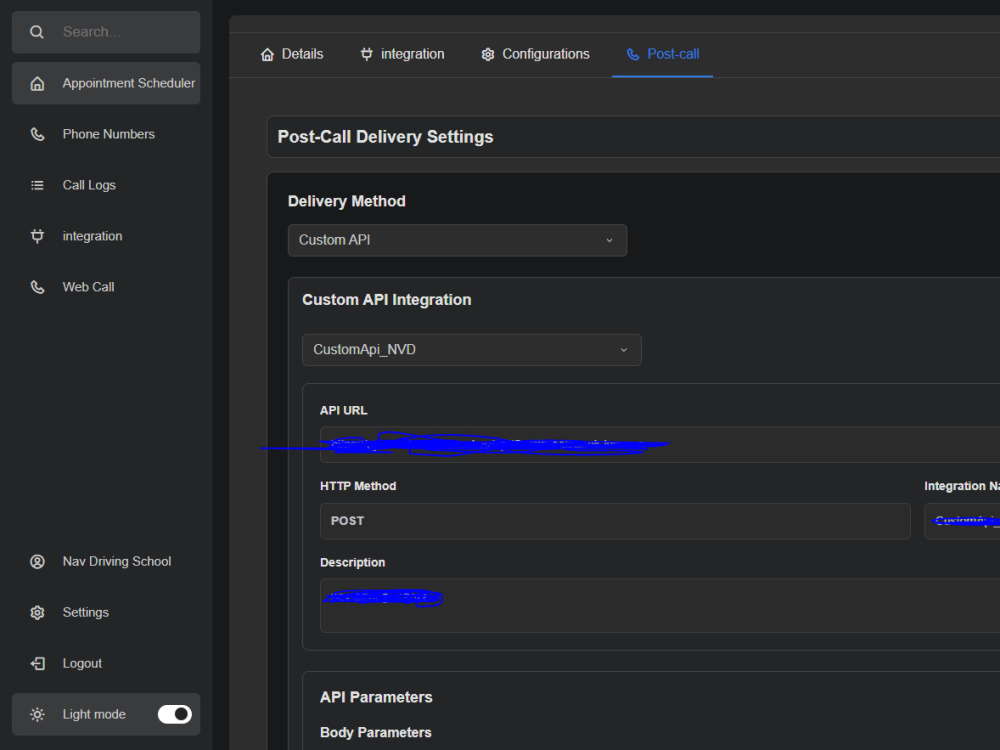This screenshot has height=750, width=1000.
Task: Click the Integration Name field
Action: pos(962,521)
